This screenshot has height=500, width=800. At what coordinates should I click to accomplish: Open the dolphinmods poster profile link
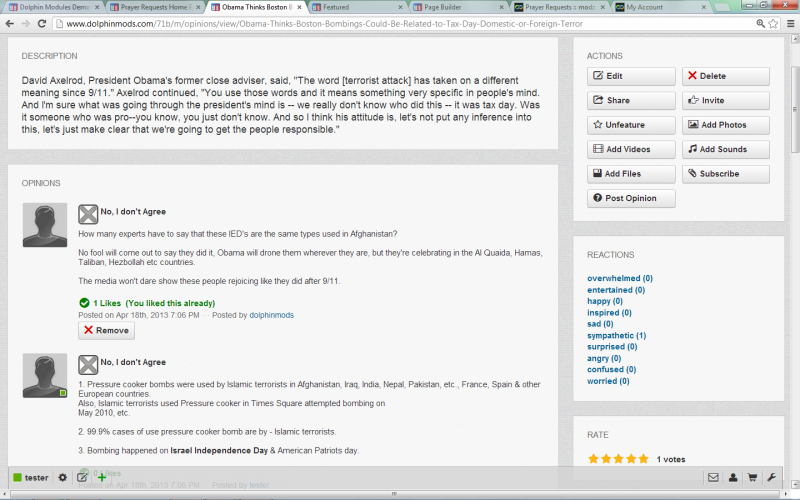(271, 315)
